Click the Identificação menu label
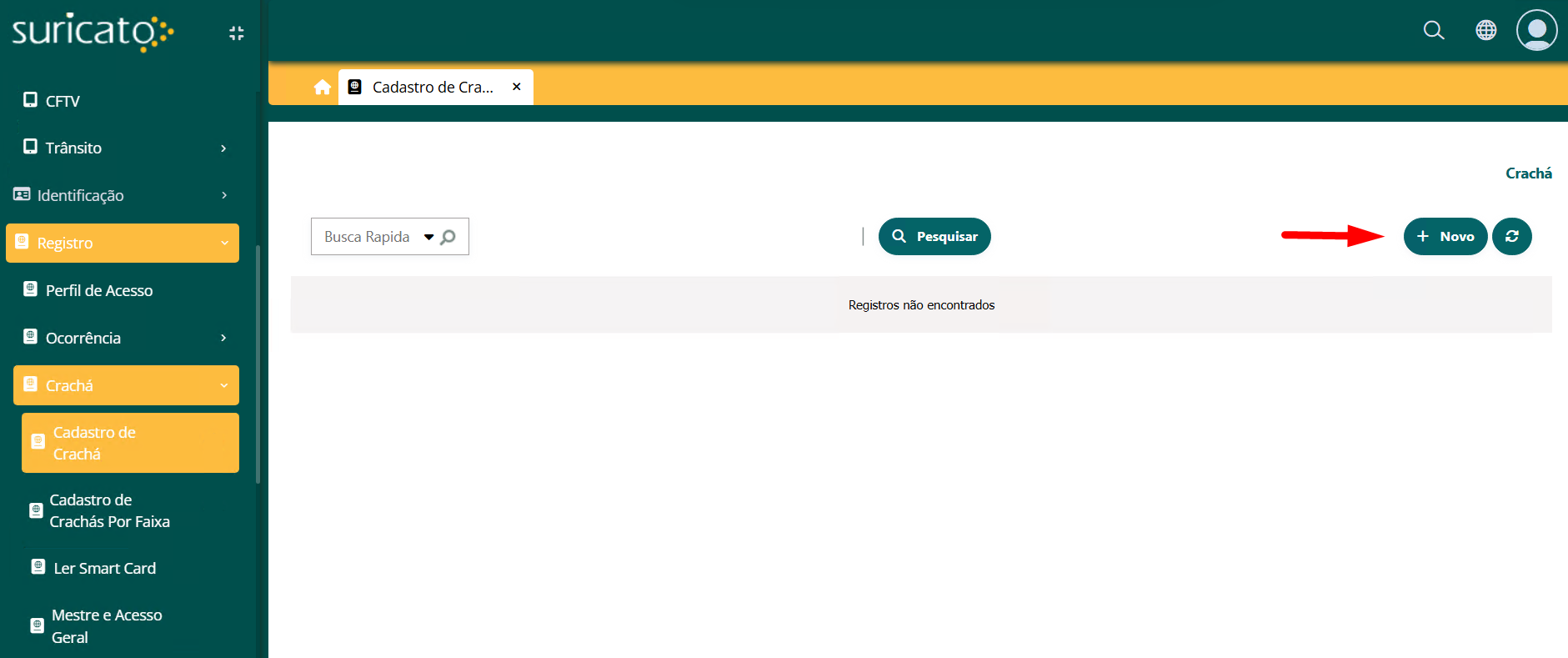 (x=81, y=195)
